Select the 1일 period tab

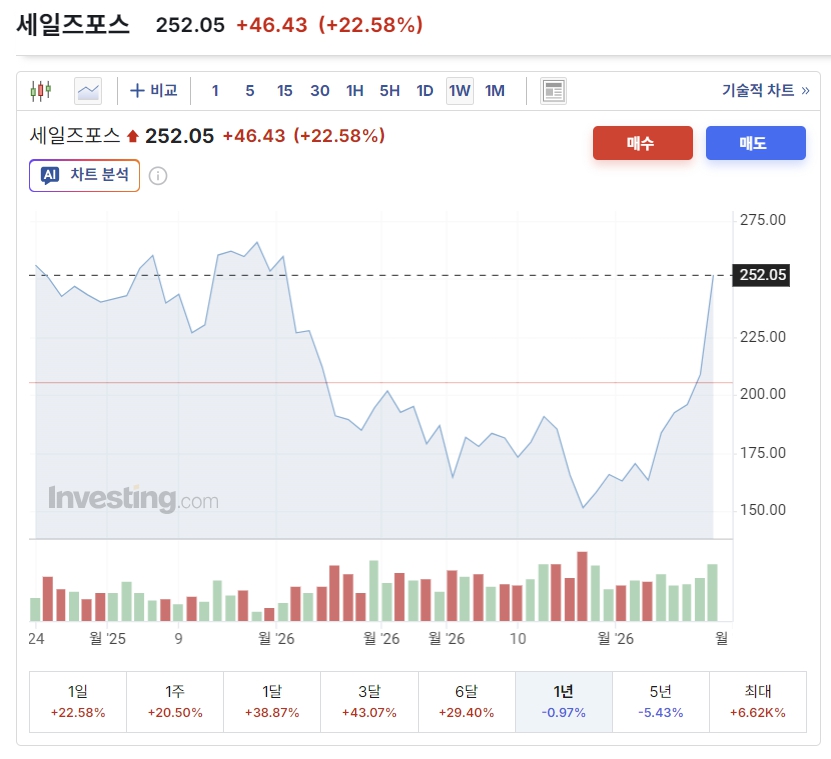tap(78, 702)
